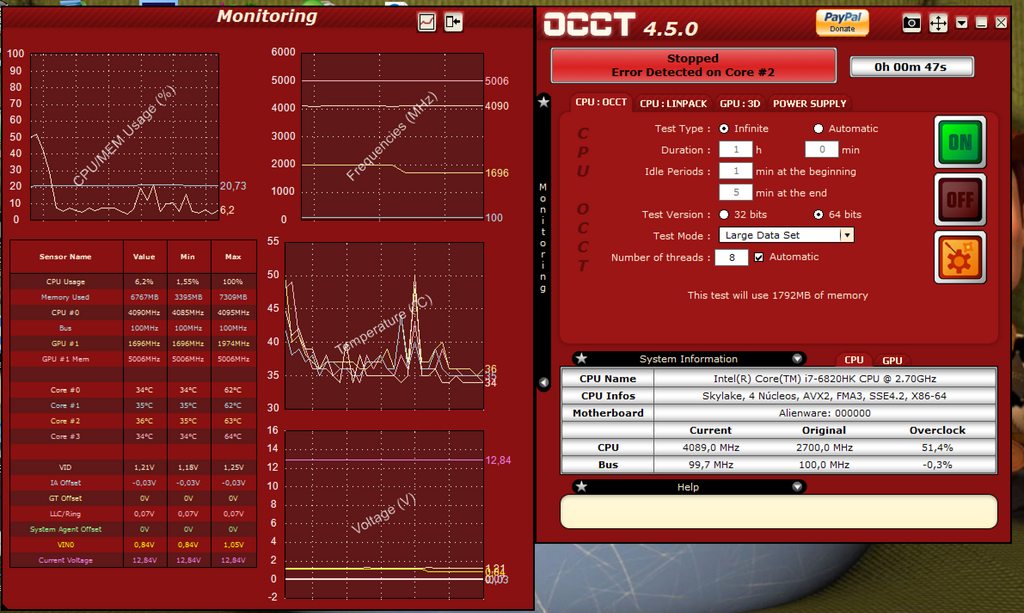This screenshot has width=1024, height=613.
Task: Select the Core #2 temperature row
Action: 133,421
